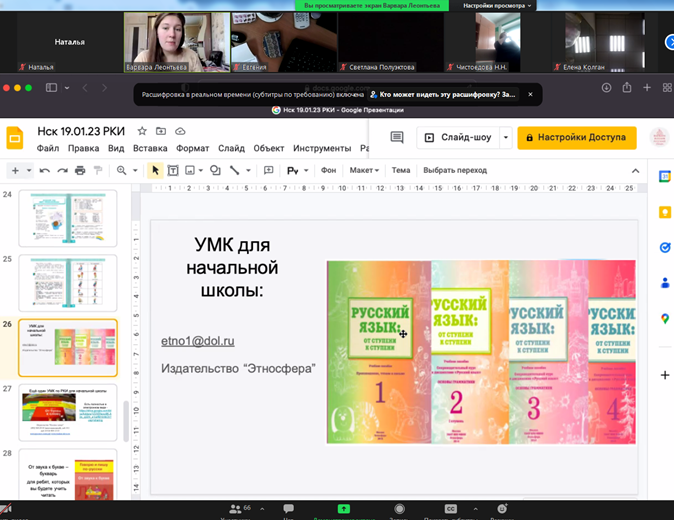Select the cursor selection tool
The image size is (674, 520).
pos(155,171)
